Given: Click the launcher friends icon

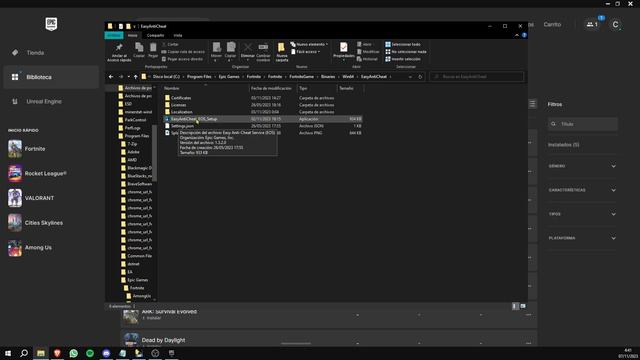Looking at the screenshot, I should 592,24.
